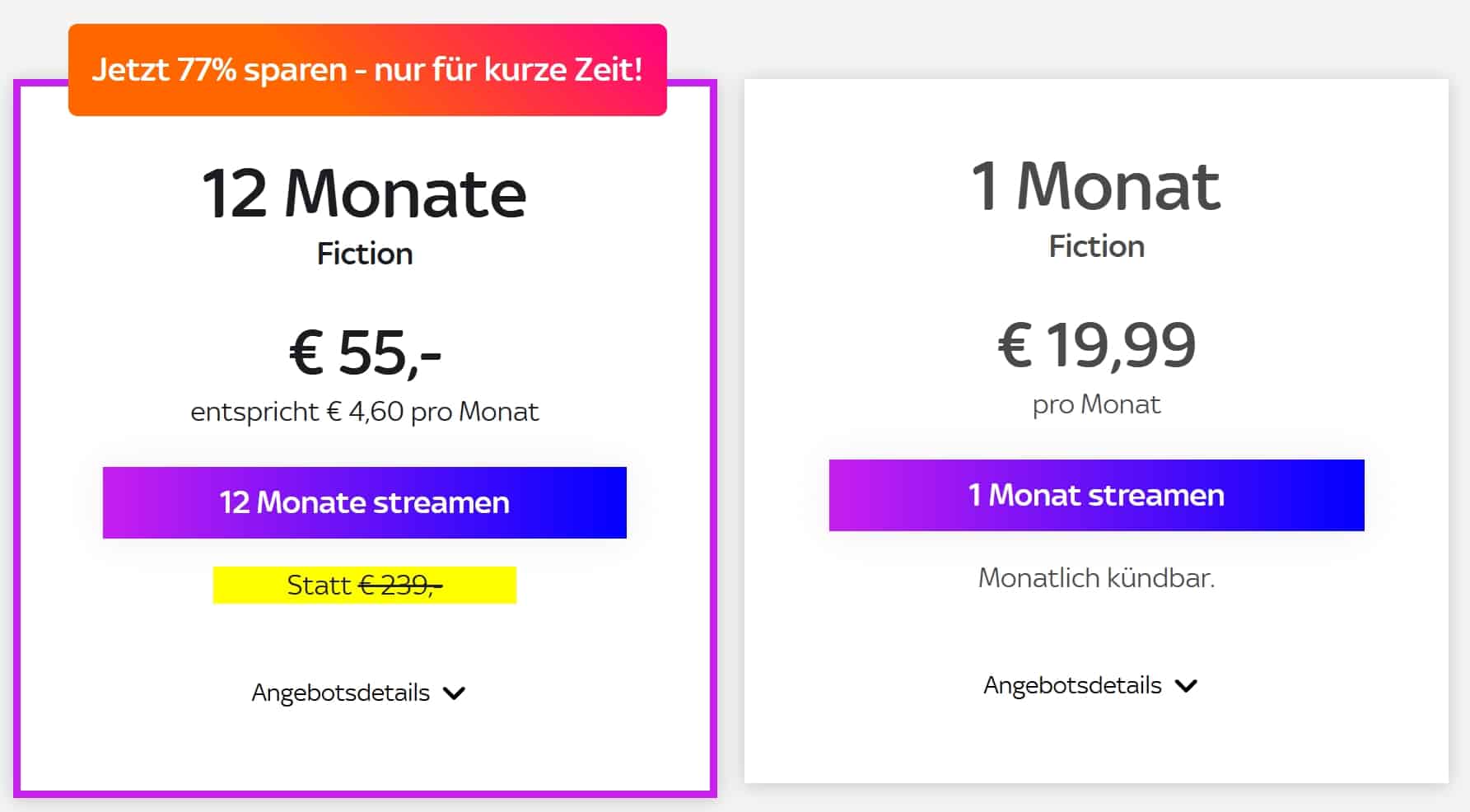Click the € 19,99 monthly price
Viewport: 1470px width, 812px height.
[x=1096, y=345]
